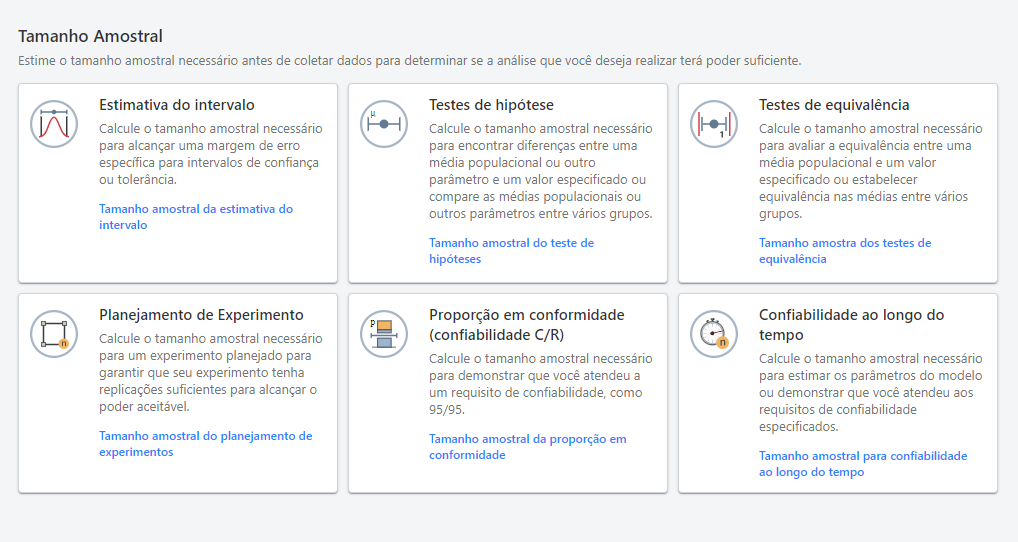Screen dimensions: 1018x542
Task: Click the Testes de hipótese icon
Action: (384, 124)
